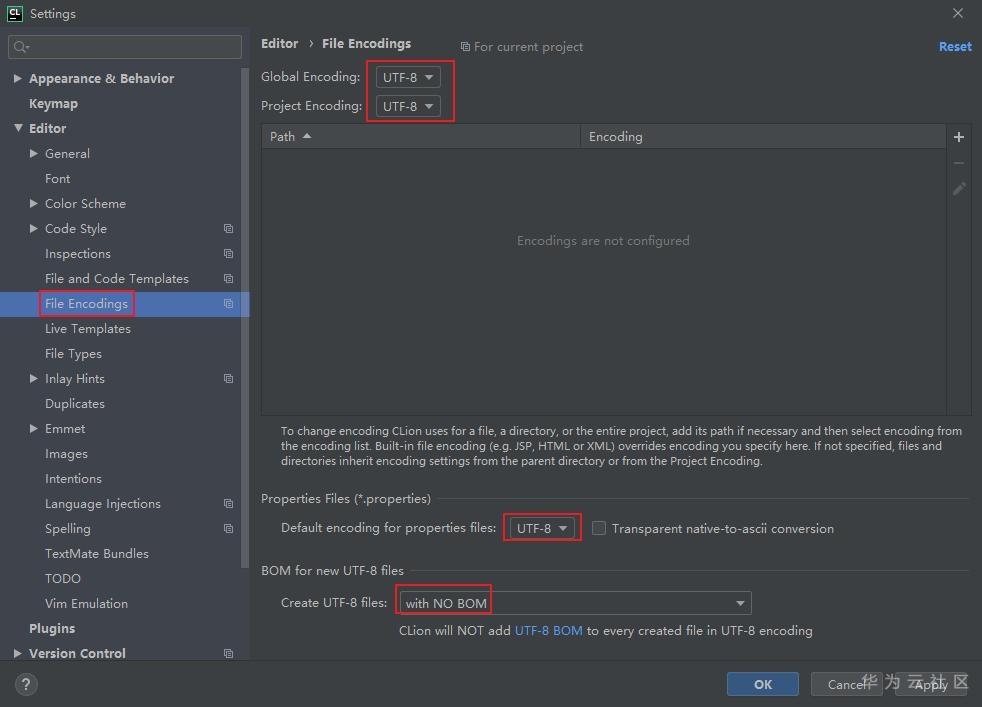Open the Create UTF-8 files dropdown
This screenshot has width=982, height=707.
[x=576, y=602]
